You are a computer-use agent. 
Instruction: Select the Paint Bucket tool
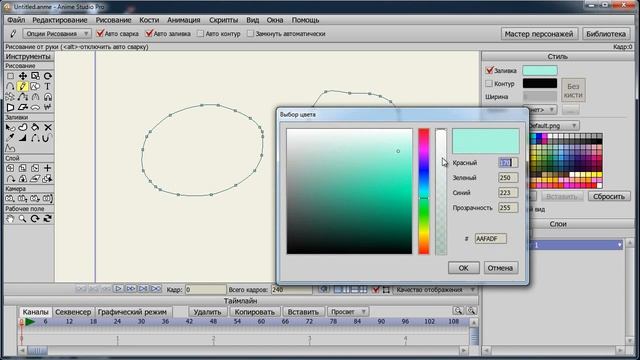pos(35,127)
